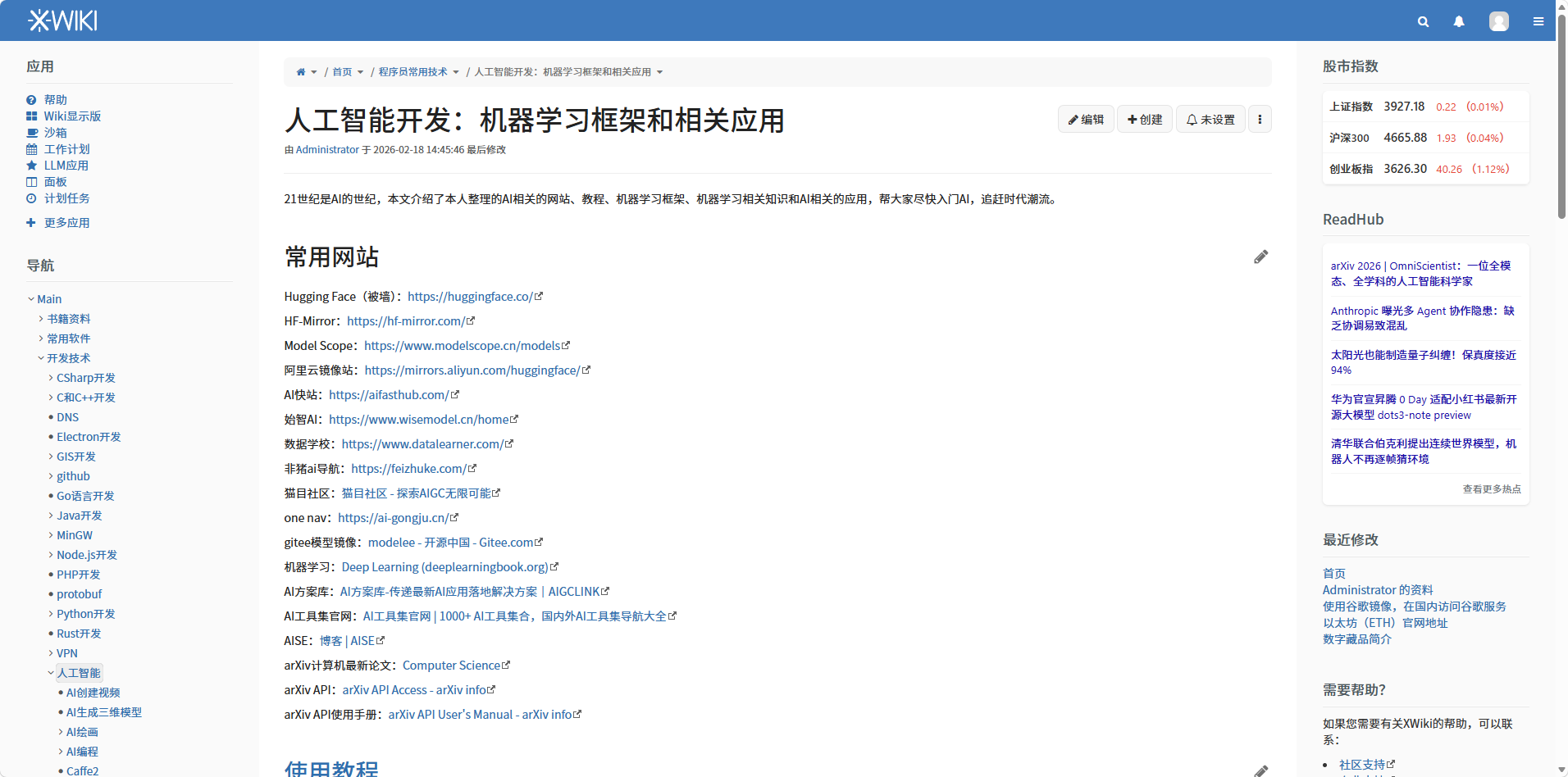Click the 计划任务 clock icon

pos(31,198)
